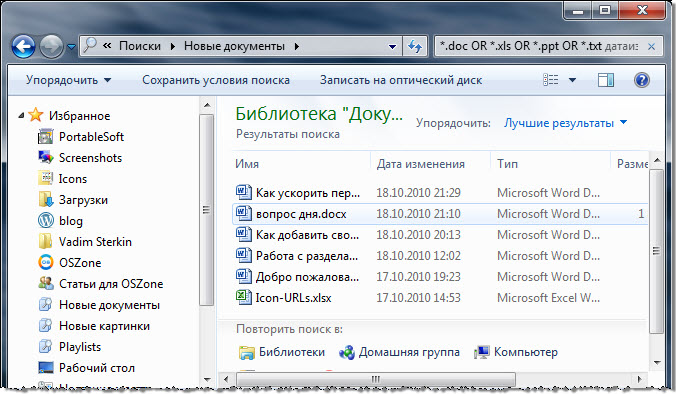The height and width of the screenshot is (394, 676).
Task: Open OSZone link in favorites
Action: click(69, 263)
